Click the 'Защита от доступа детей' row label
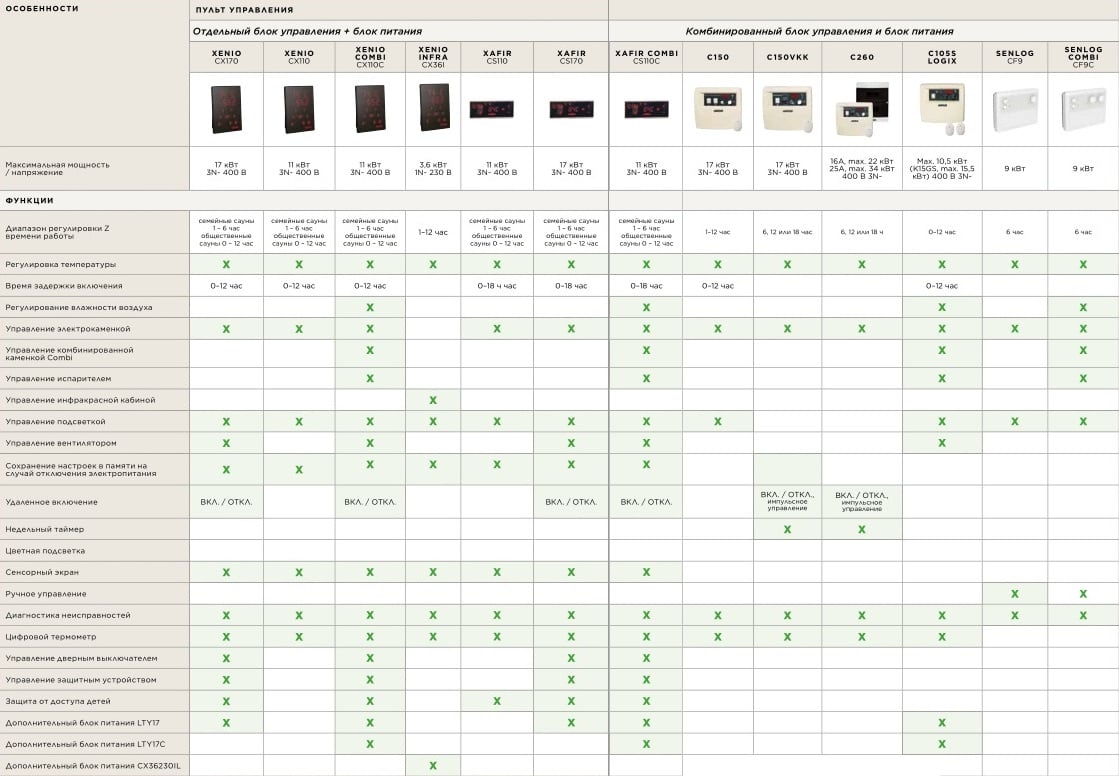 point(58,701)
